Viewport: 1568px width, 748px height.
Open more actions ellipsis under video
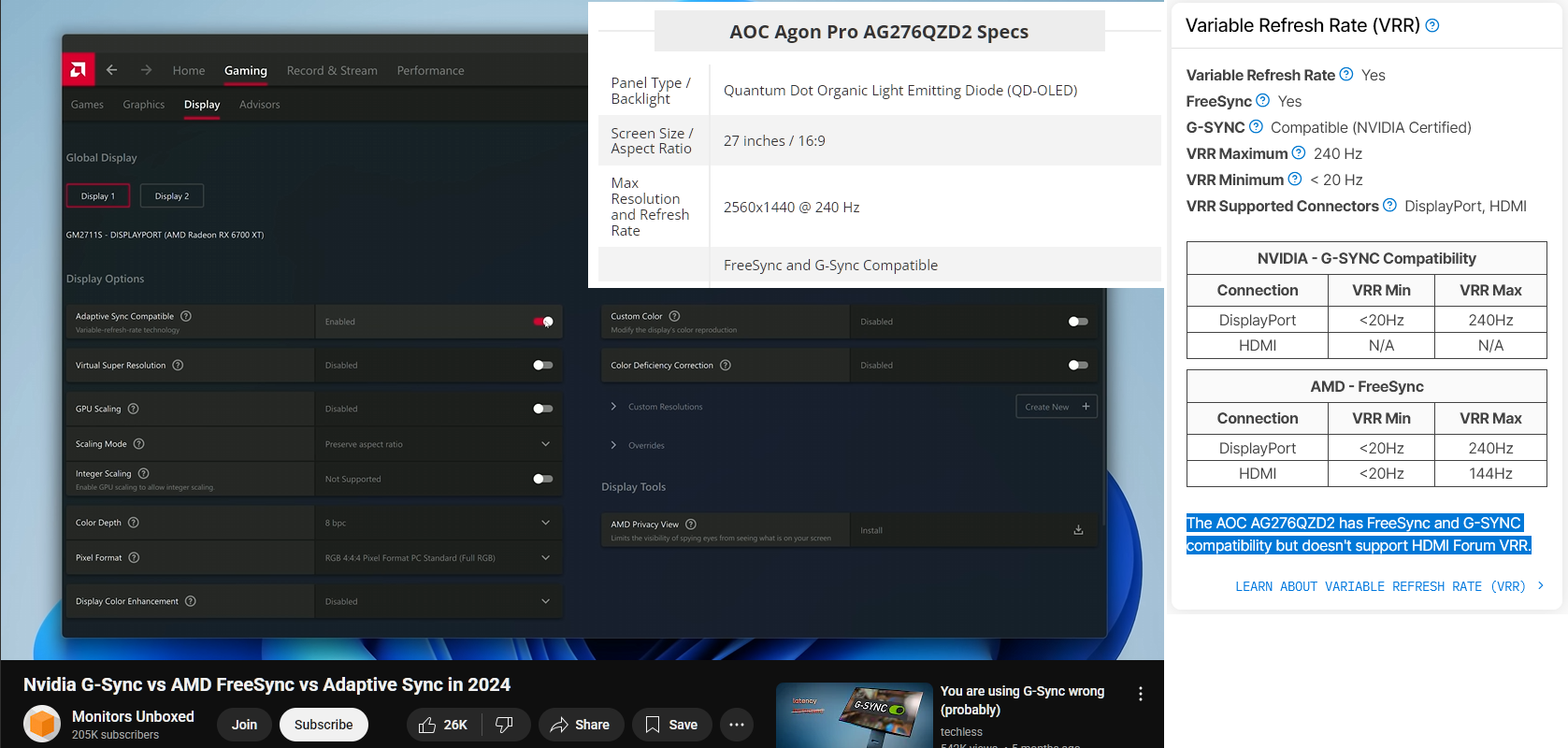point(737,725)
